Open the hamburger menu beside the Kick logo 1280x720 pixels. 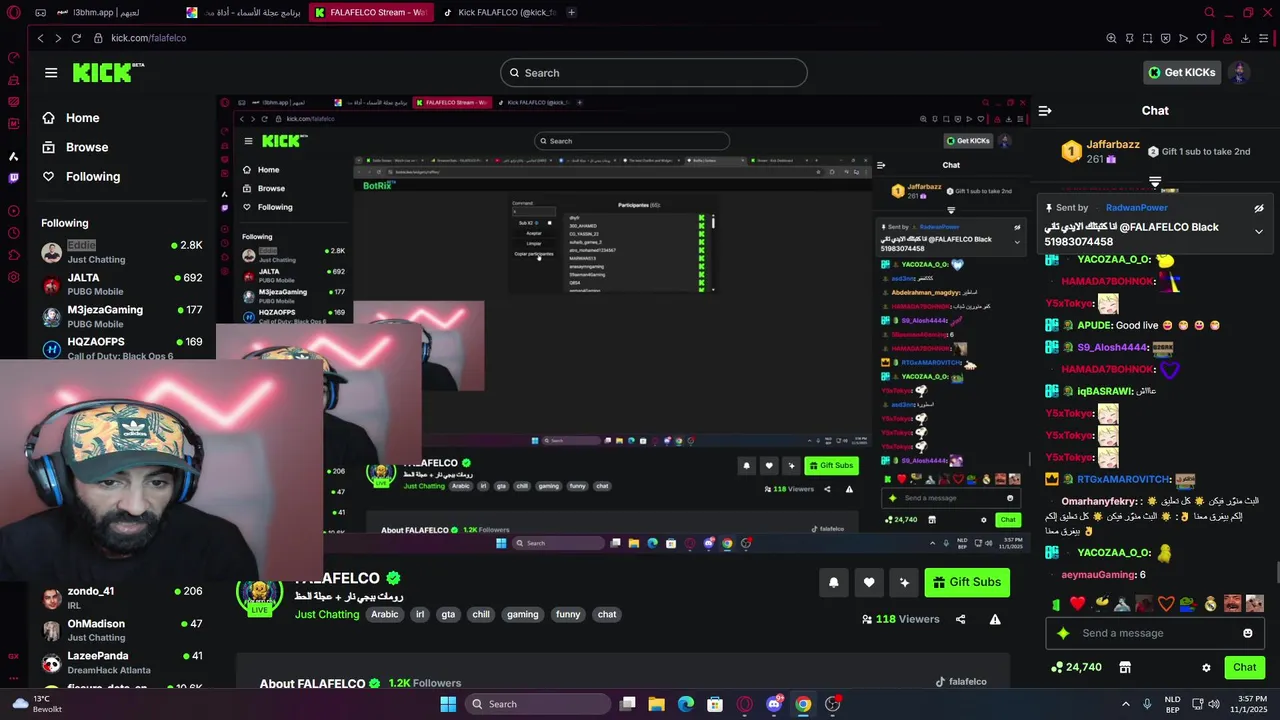[51, 72]
